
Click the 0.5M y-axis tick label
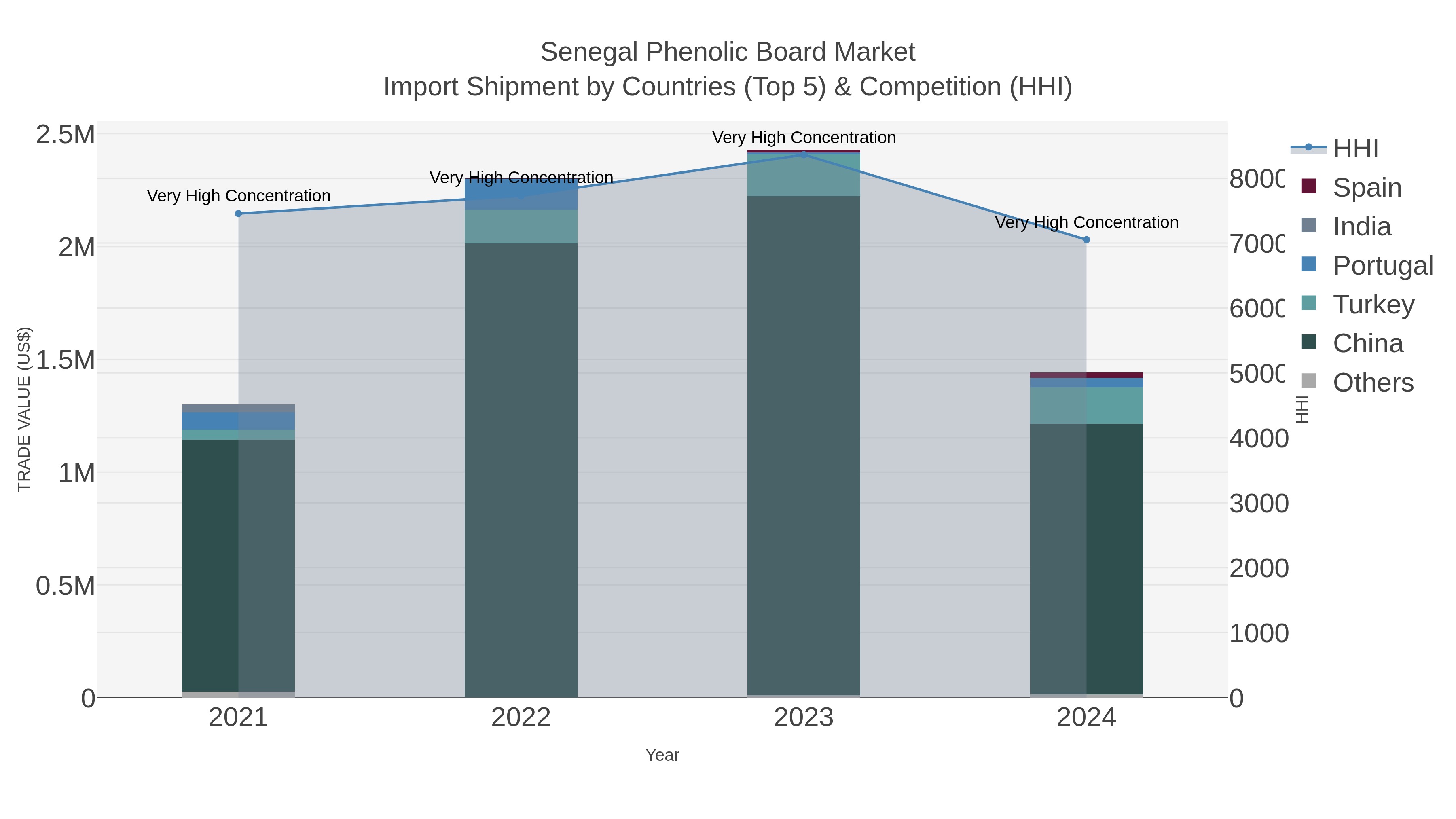point(66,586)
